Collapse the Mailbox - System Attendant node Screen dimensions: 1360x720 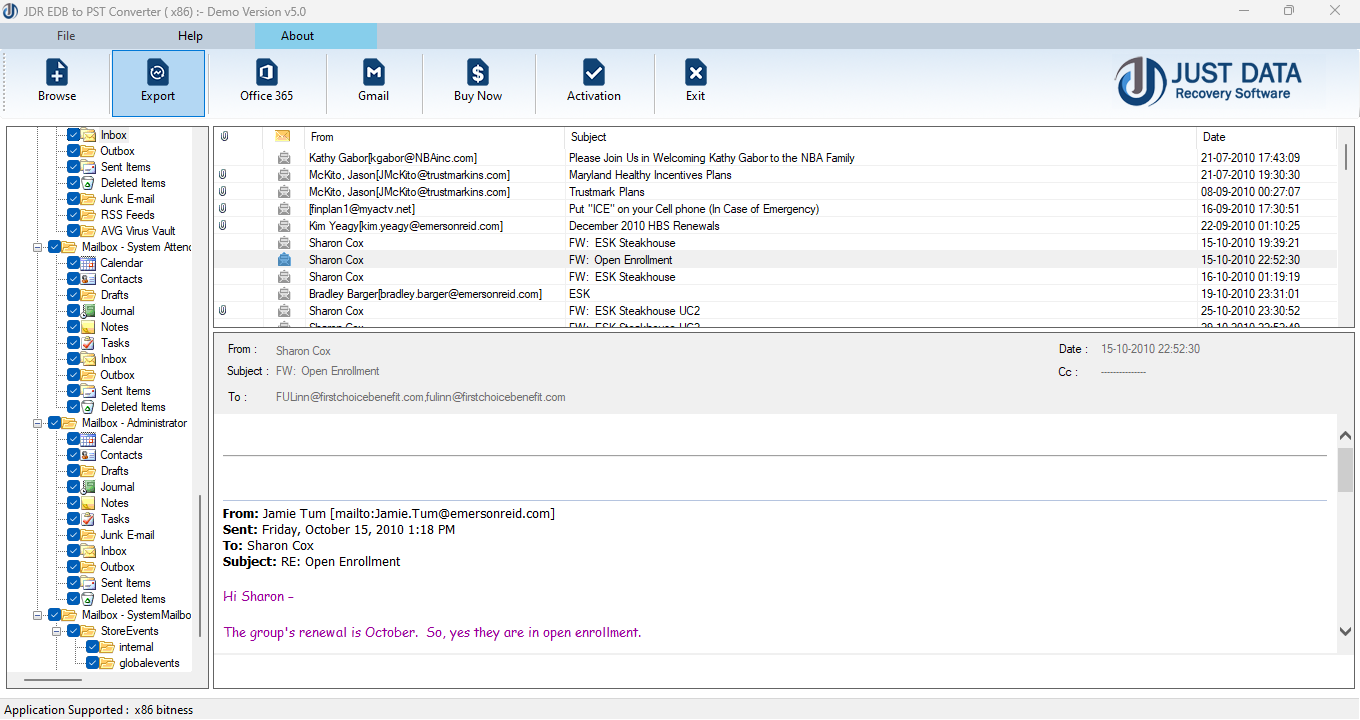click(38, 246)
